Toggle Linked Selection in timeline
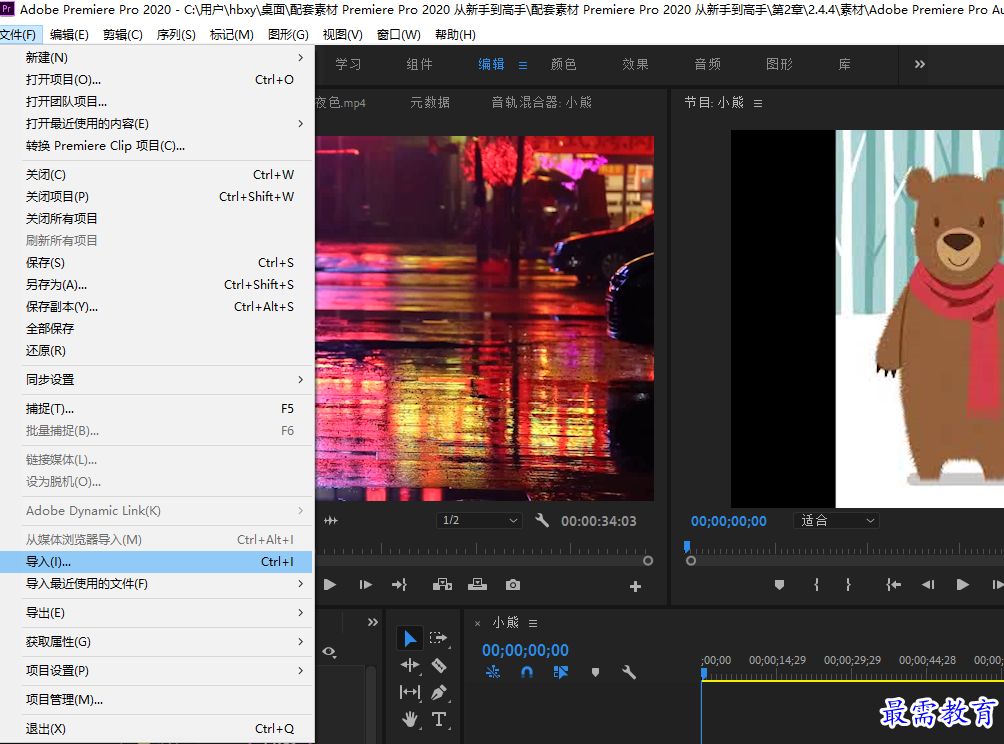1004x744 pixels. point(561,672)
